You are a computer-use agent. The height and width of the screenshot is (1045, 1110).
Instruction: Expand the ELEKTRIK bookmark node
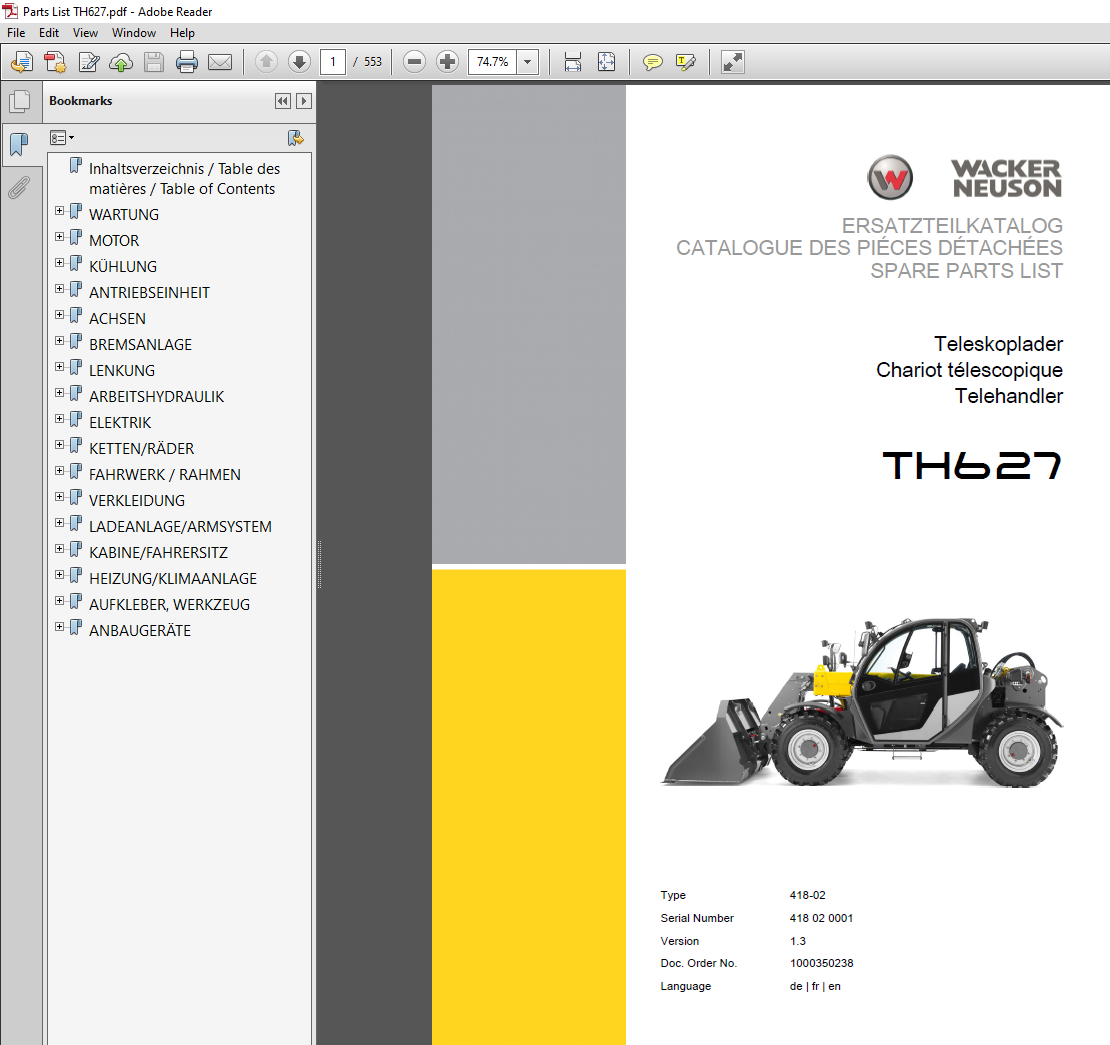tap(60, 419)
